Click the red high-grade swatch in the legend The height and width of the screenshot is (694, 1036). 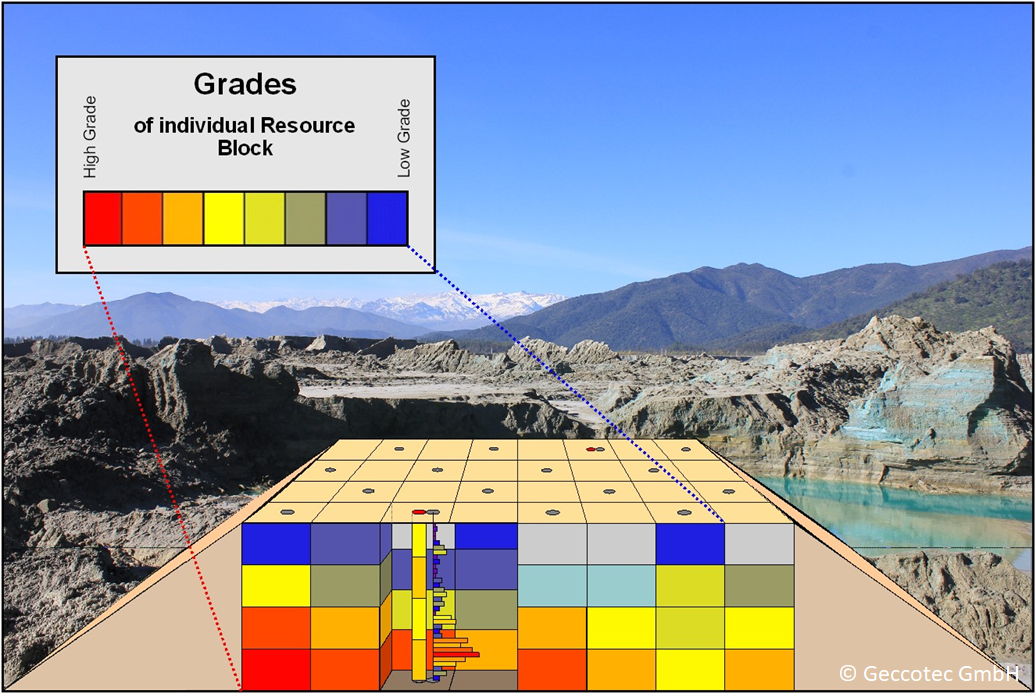pyautogui.click(x=102, y=219)
